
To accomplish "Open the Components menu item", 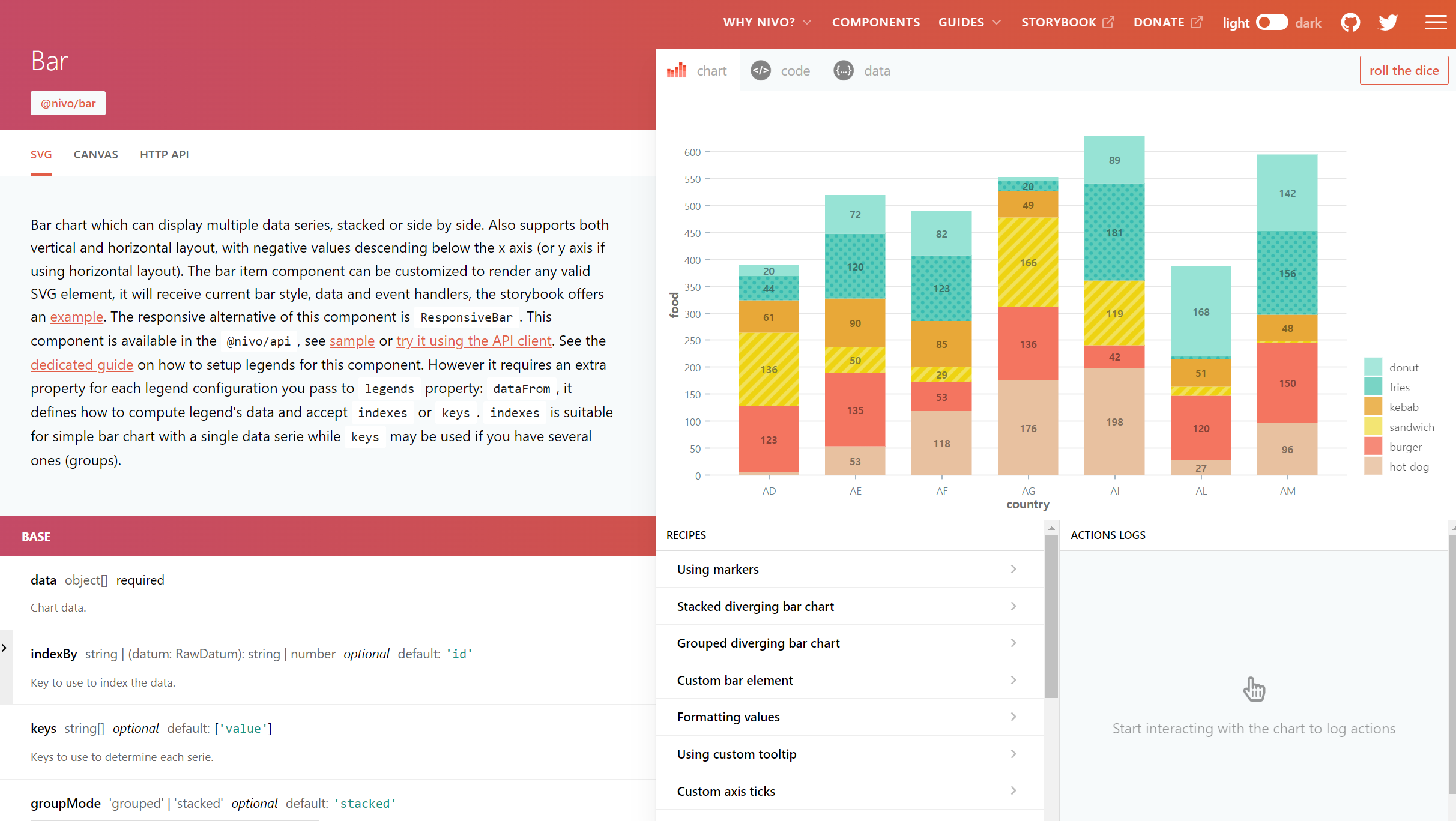I will 876,22.
